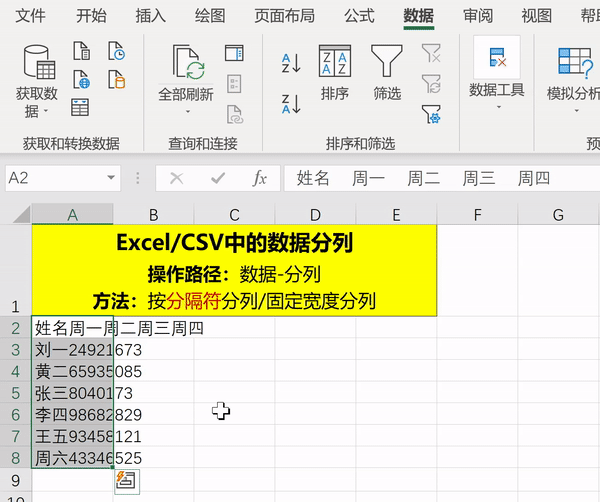Click the formula bar options dots handle
Image resolution: width=600 pixels, height=502 pixels.
coord(138,178)
